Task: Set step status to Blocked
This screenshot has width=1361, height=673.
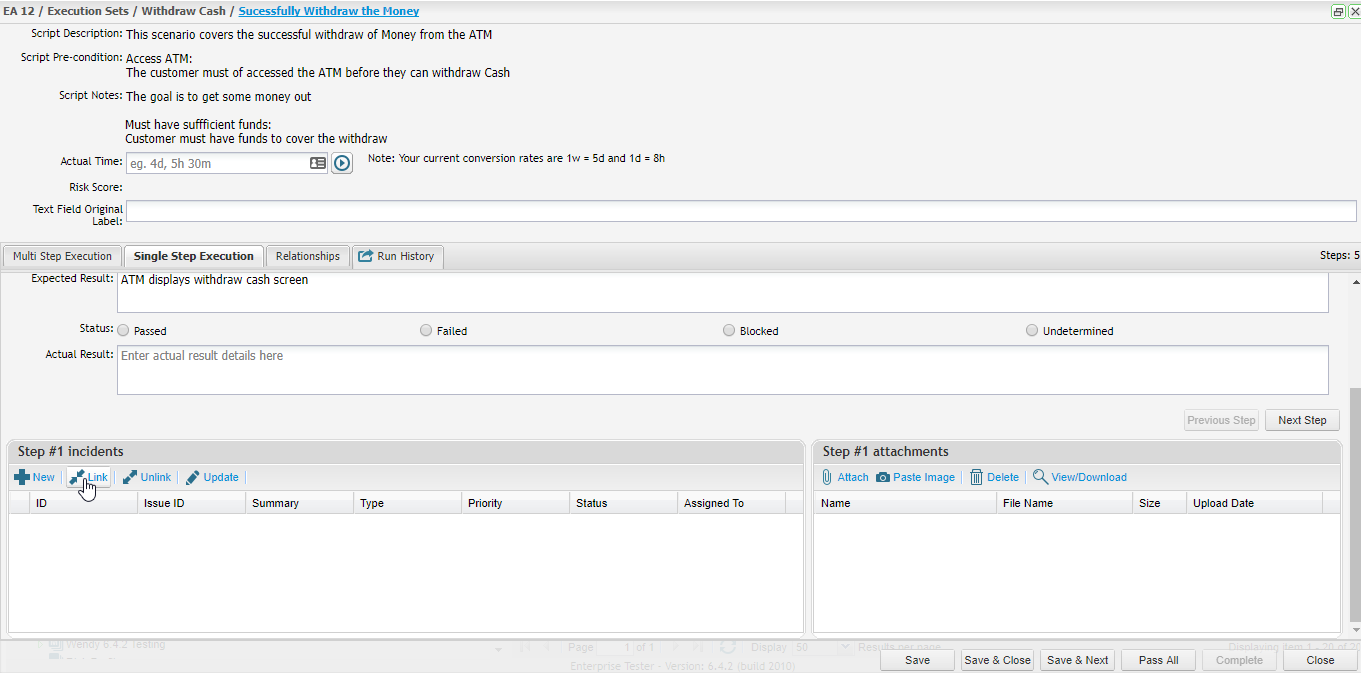Action: tap(729, 331)
